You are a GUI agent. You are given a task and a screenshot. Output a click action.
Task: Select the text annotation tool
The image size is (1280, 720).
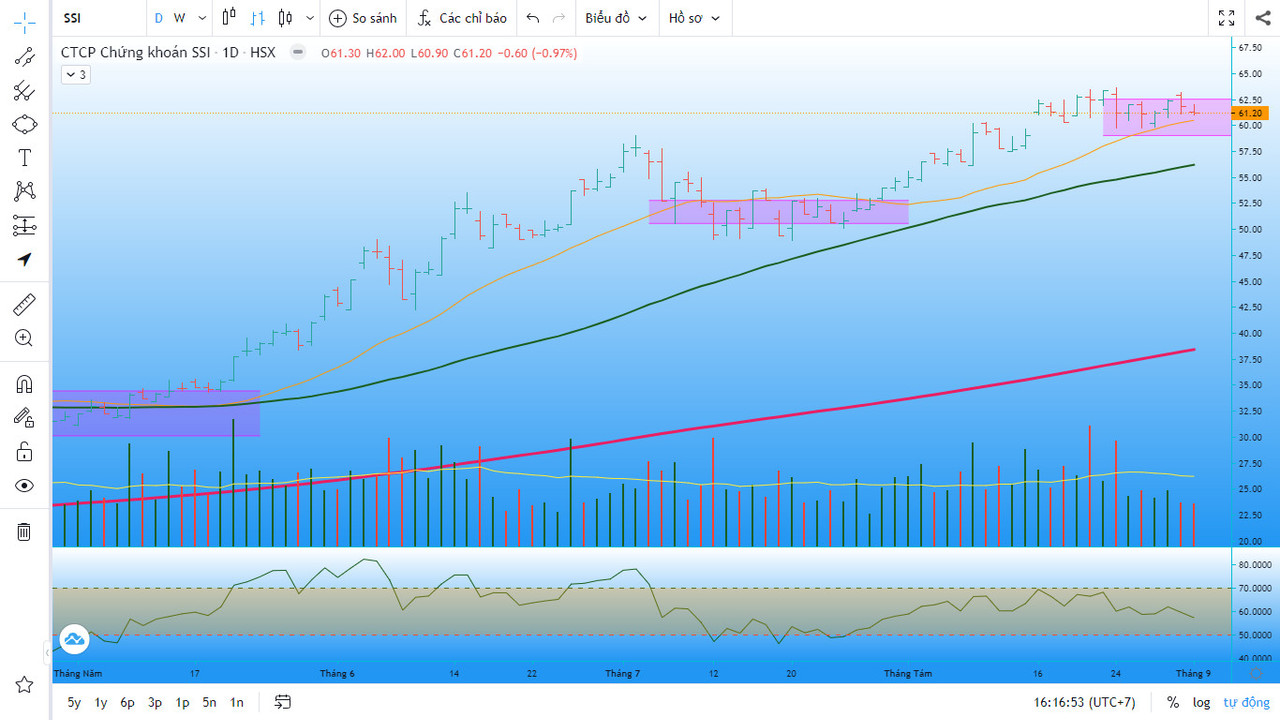coord(24,158)
